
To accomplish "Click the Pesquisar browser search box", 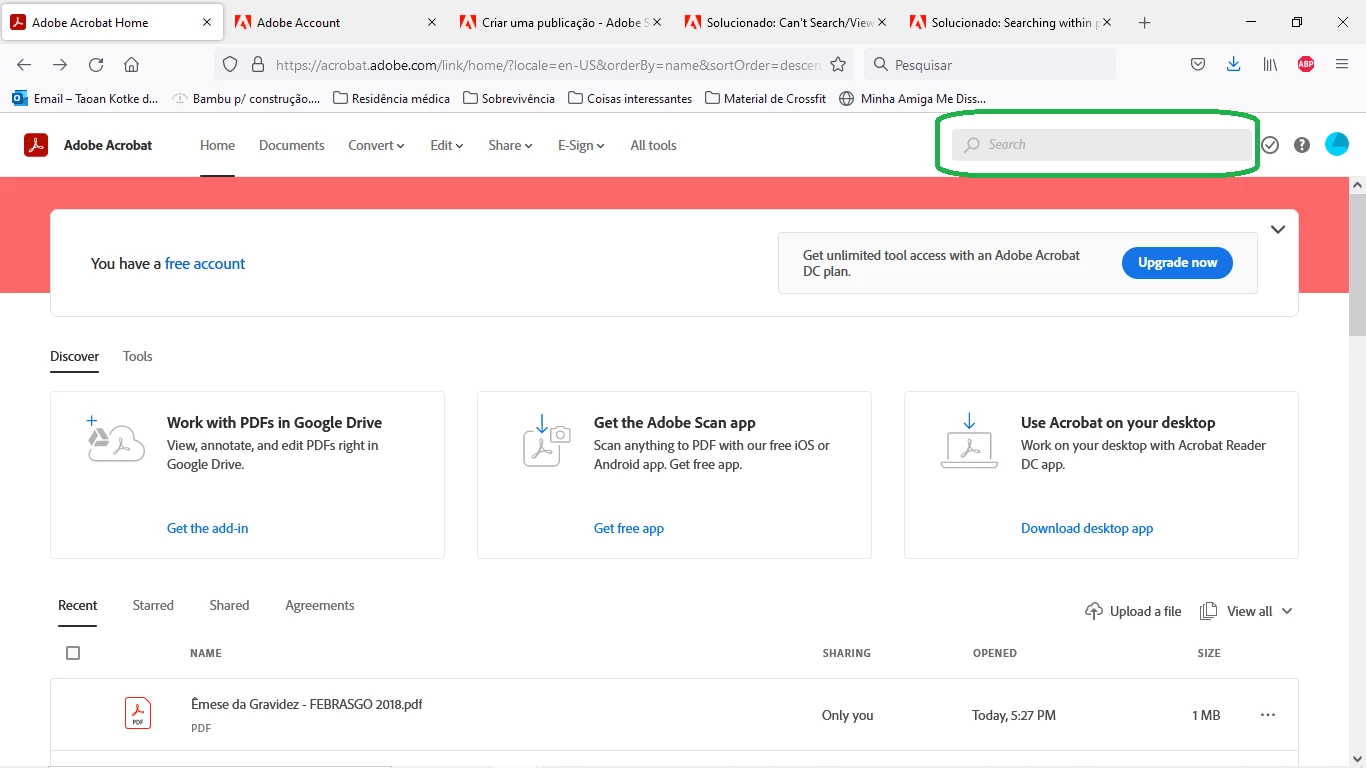I will [990, 64].
